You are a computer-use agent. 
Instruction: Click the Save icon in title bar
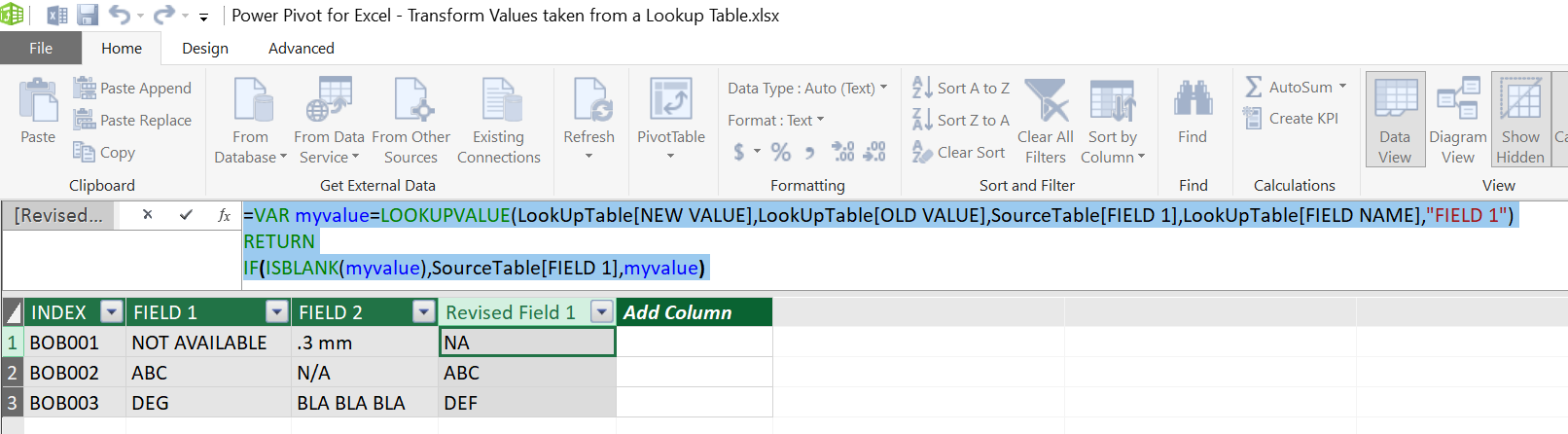click(88, 16)
